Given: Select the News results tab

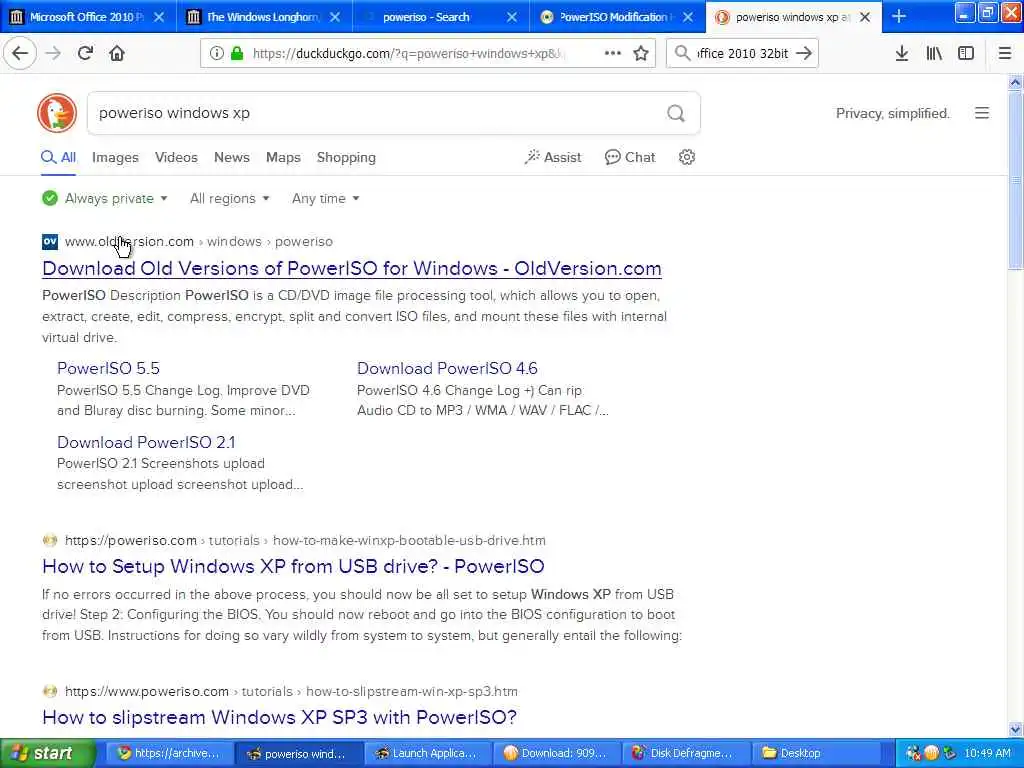Looking at the screenshot, I should (232, 157).
